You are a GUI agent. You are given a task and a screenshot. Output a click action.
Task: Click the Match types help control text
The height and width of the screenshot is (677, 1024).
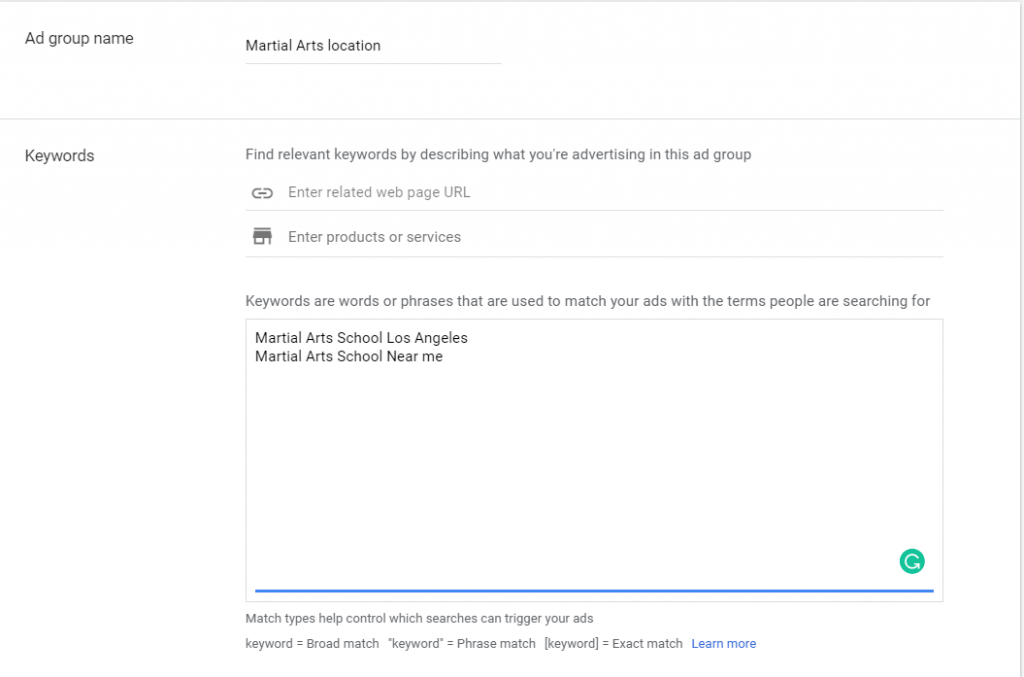coord(419,618)
